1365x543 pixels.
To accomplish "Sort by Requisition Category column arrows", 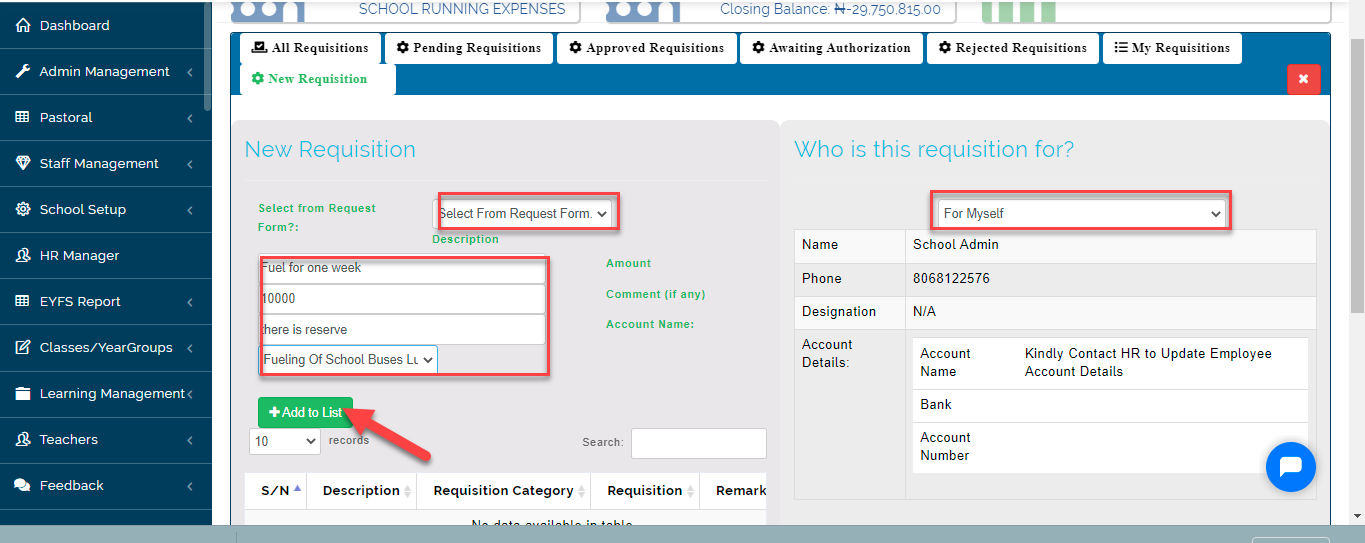I will pyautogui.click(x=582, y=491).
